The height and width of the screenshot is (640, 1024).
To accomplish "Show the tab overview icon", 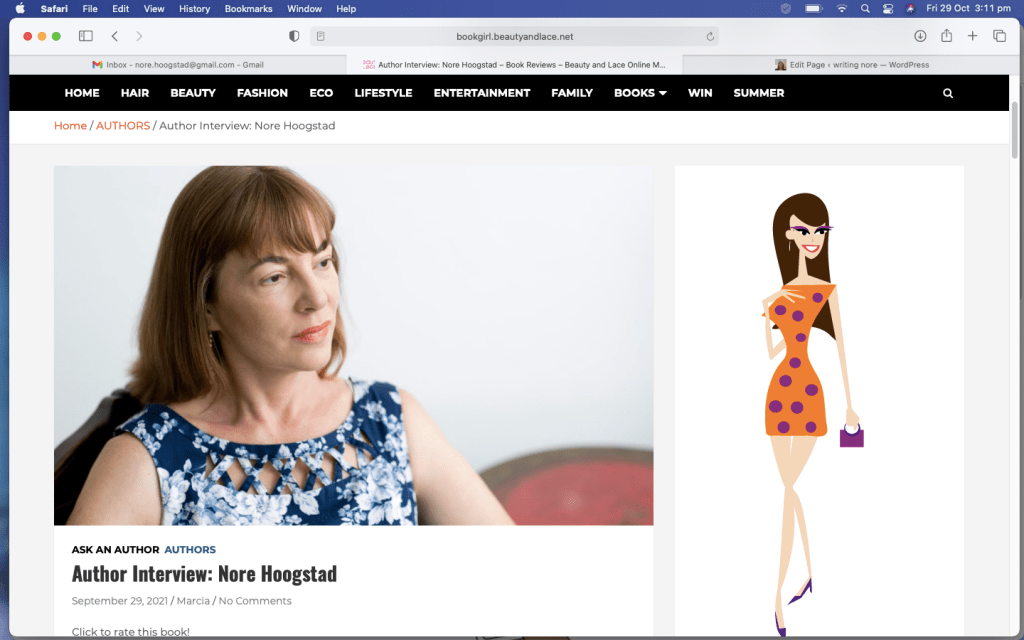I will click(999, 36).
